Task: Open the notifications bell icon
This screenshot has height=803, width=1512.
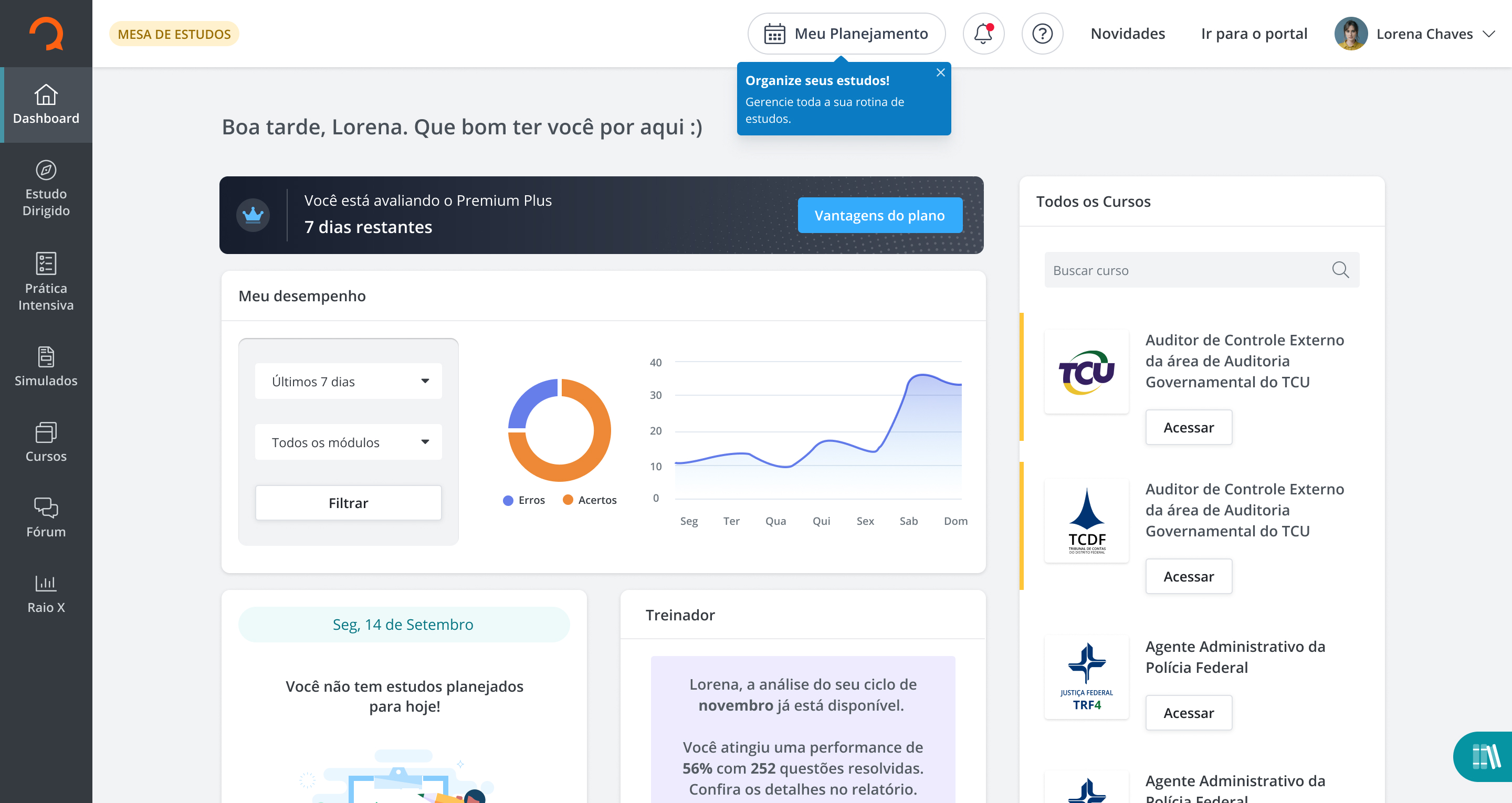Action: point(983,34)
